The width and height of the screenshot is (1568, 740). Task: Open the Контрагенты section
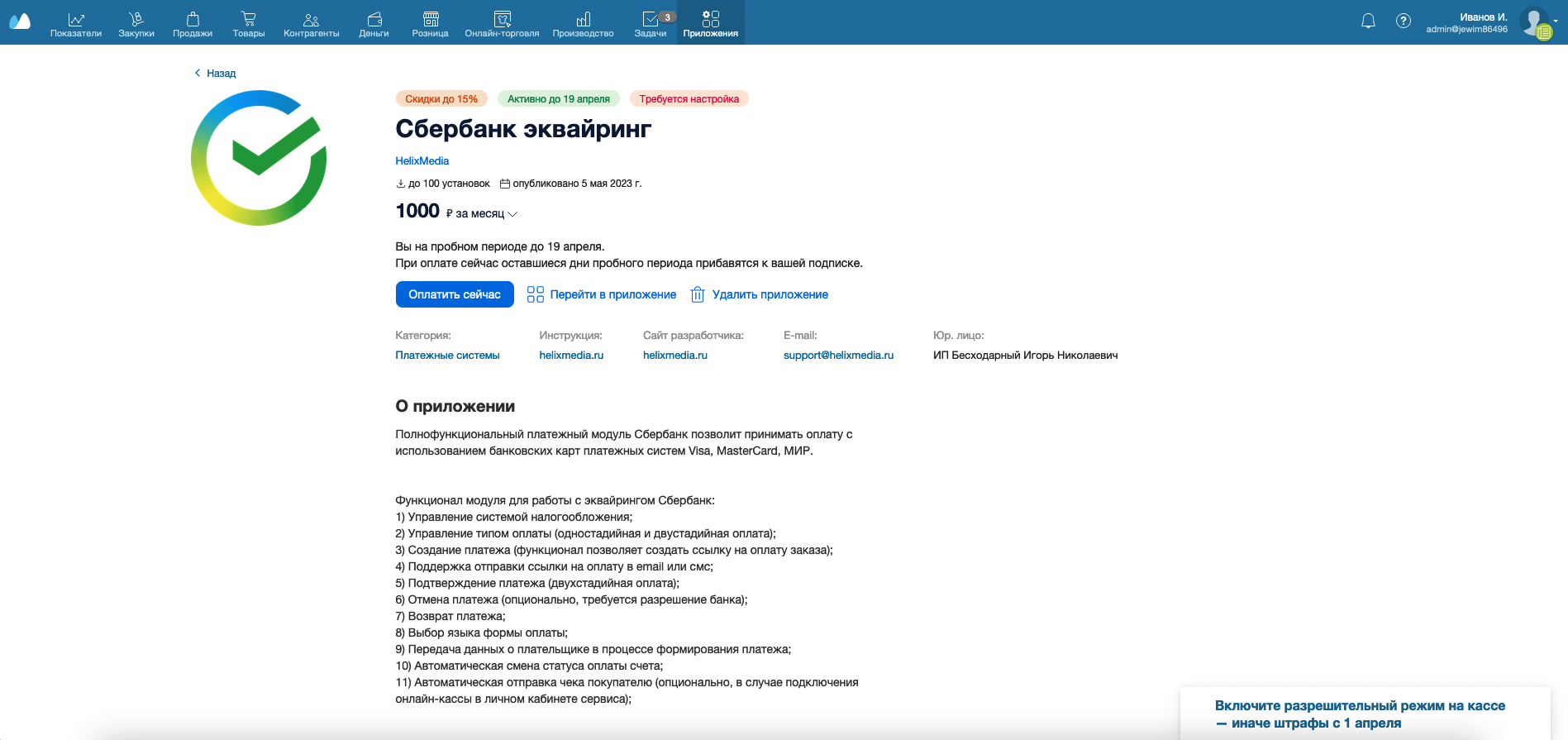point(312,23)
